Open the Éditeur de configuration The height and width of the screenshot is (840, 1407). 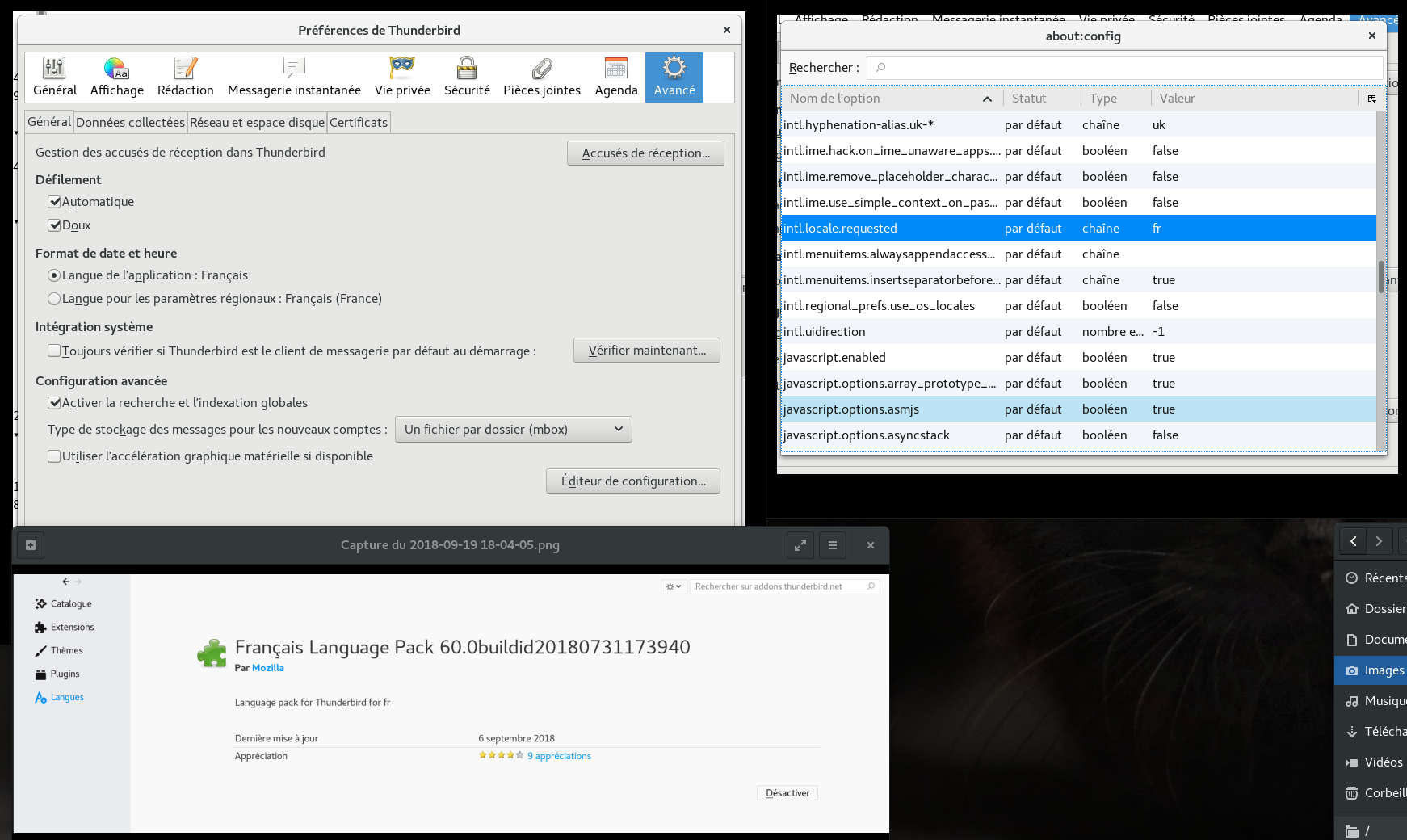(x=633, y=481)
